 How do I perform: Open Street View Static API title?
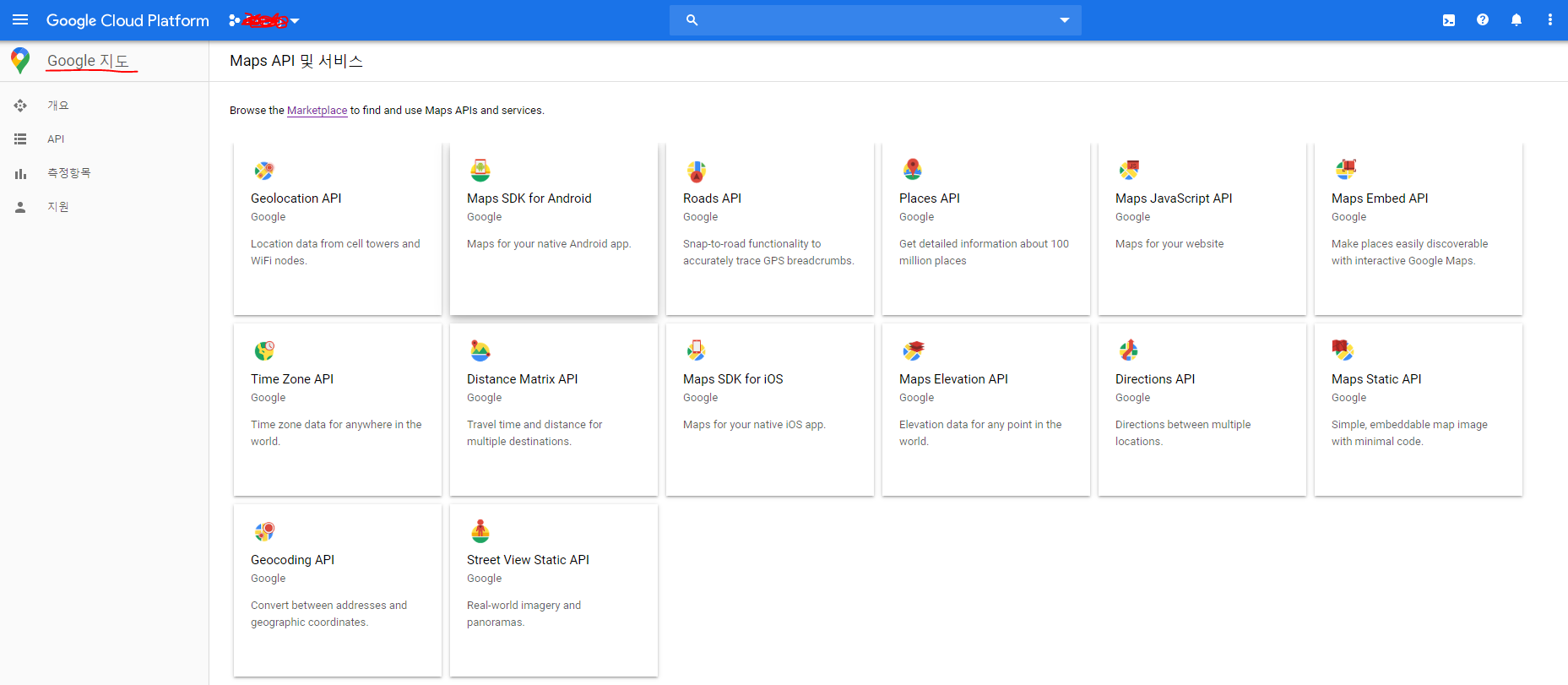(x=528, y=560)
